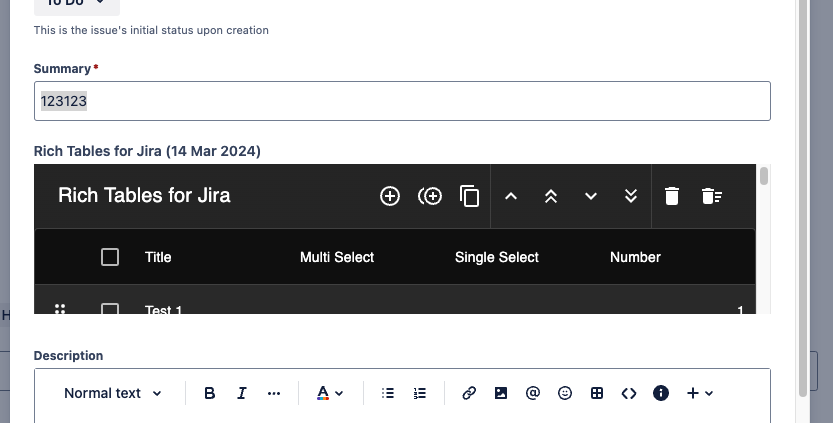Click the Multi Select column header

[337, 257]
